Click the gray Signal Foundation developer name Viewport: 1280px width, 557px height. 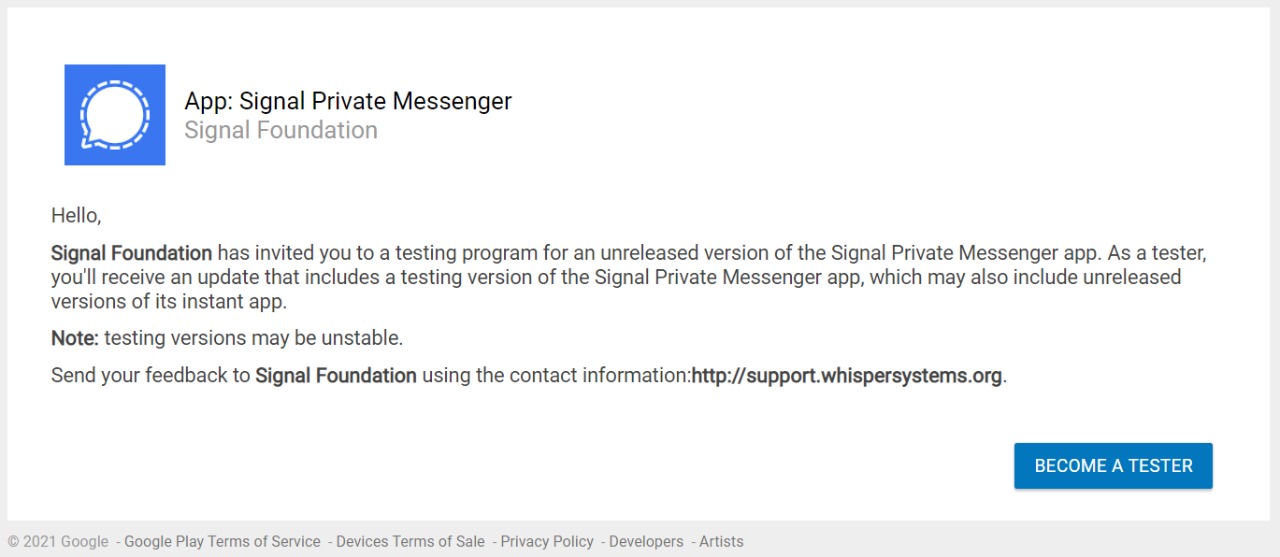(x=281, y=131)
